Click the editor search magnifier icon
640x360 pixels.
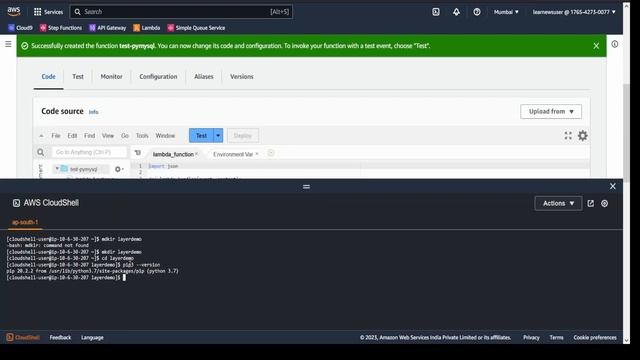tap(40, 152)
